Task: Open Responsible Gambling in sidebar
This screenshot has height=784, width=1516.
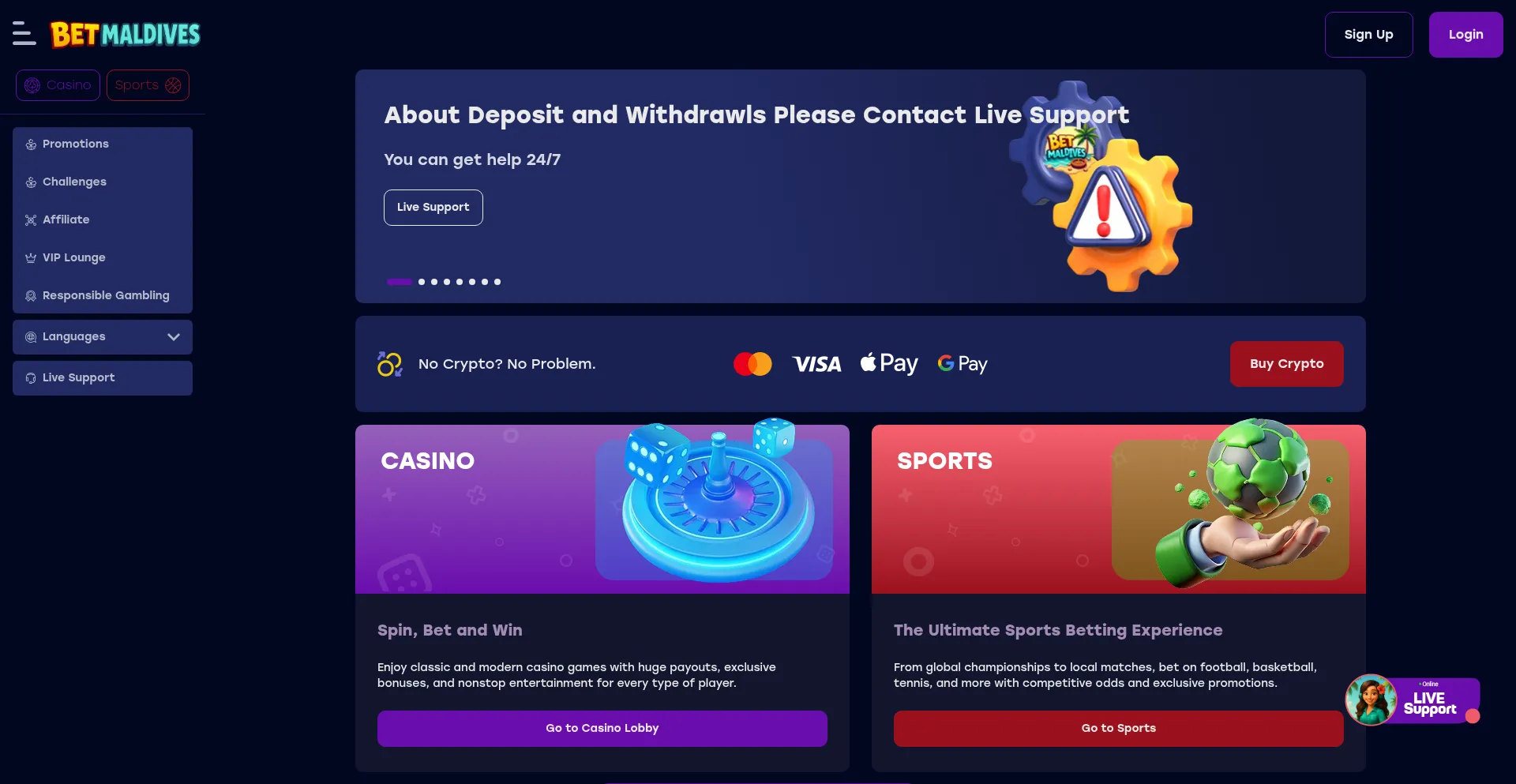Action: (103, 295)
